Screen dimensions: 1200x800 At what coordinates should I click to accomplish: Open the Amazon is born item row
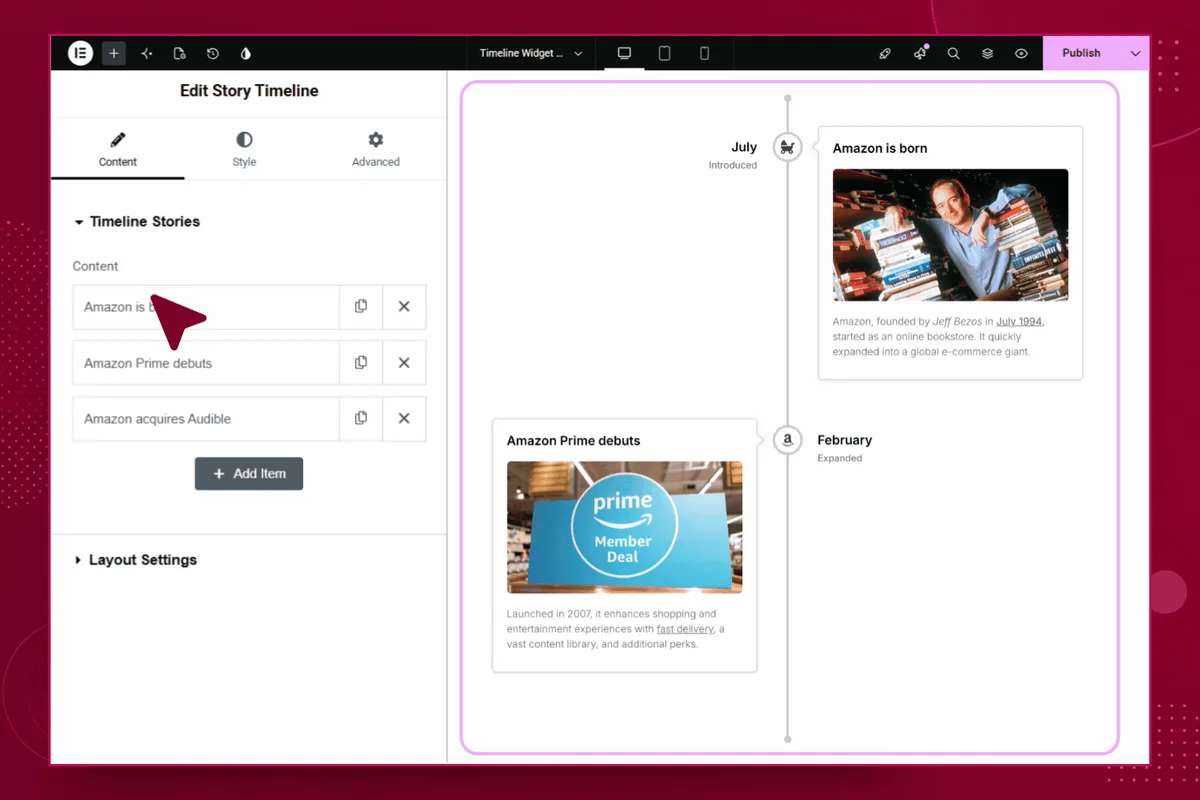click(206, 307)
